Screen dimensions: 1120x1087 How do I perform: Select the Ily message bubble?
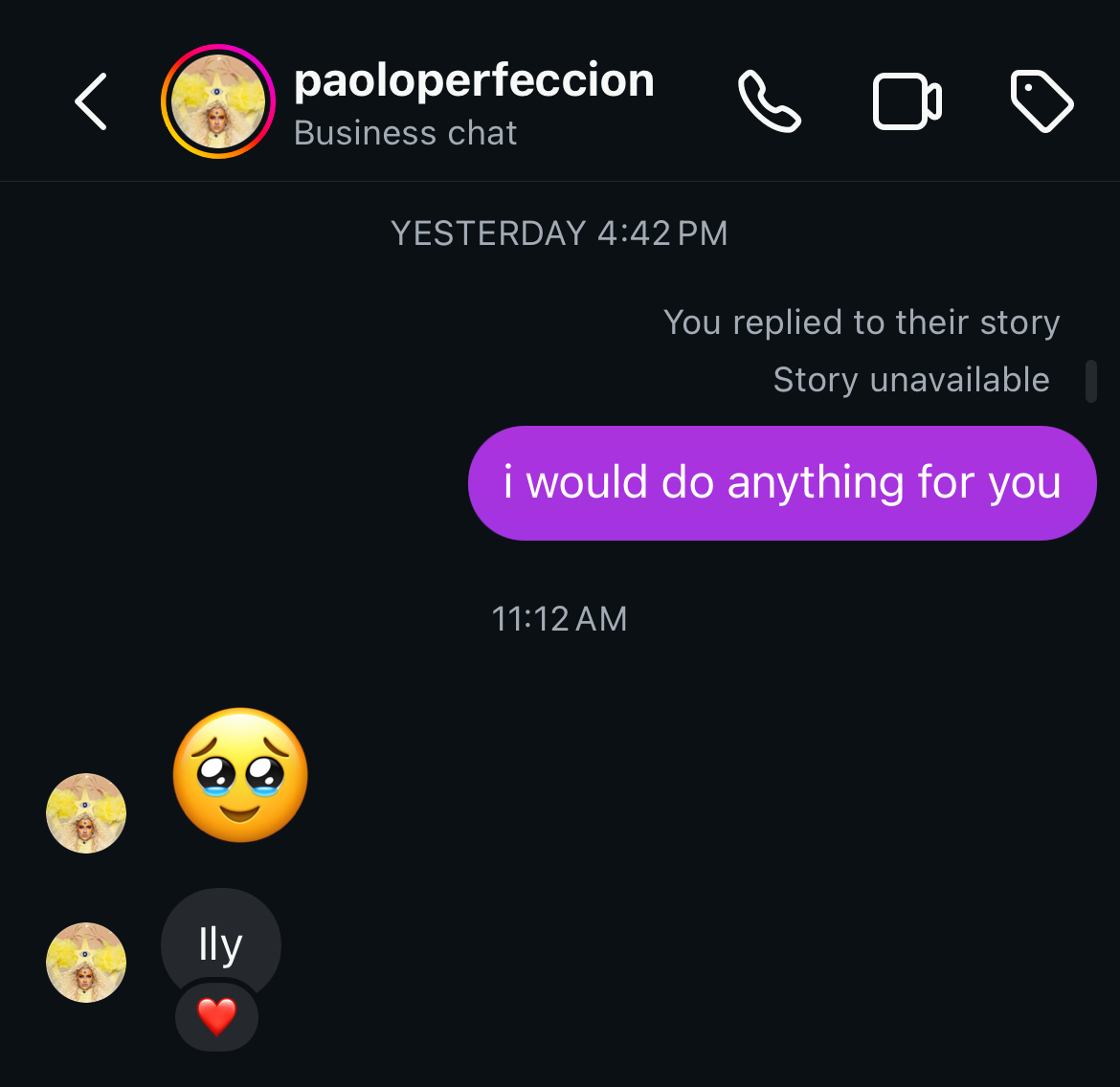[221, 944]
